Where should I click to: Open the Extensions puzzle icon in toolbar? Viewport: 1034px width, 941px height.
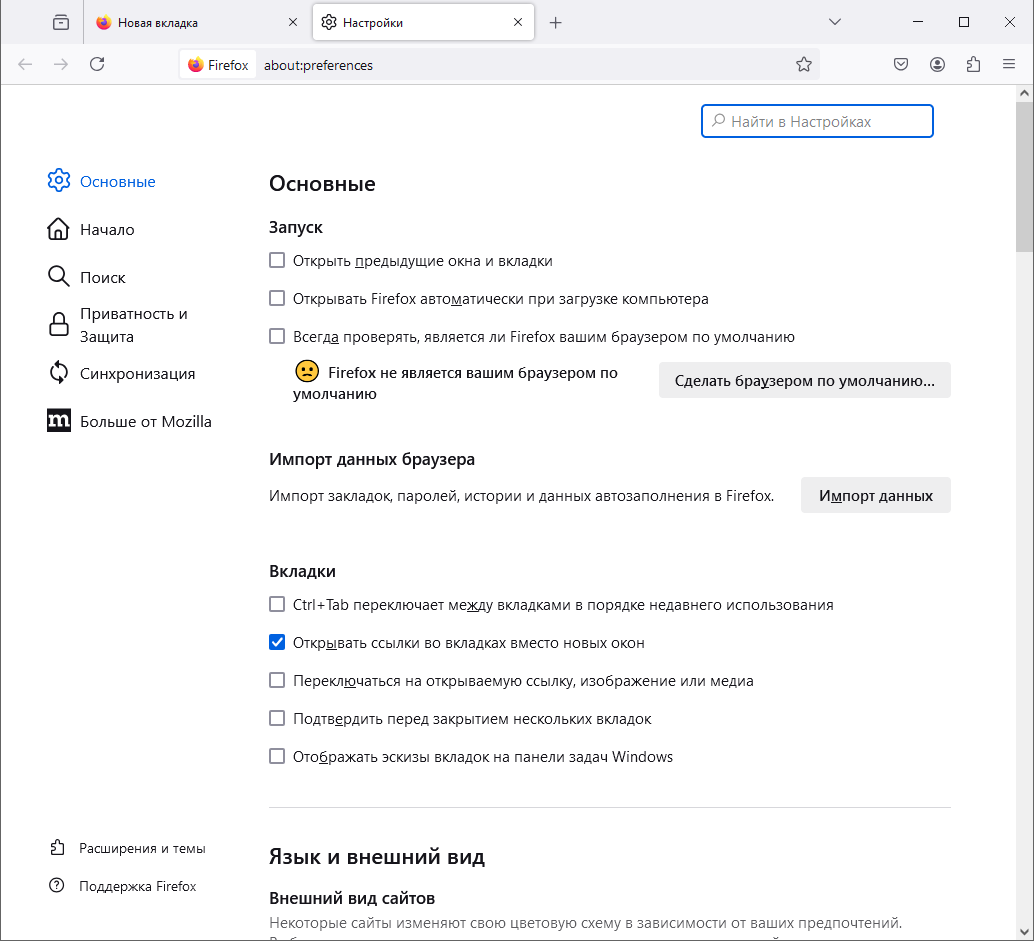coord(973,65)
